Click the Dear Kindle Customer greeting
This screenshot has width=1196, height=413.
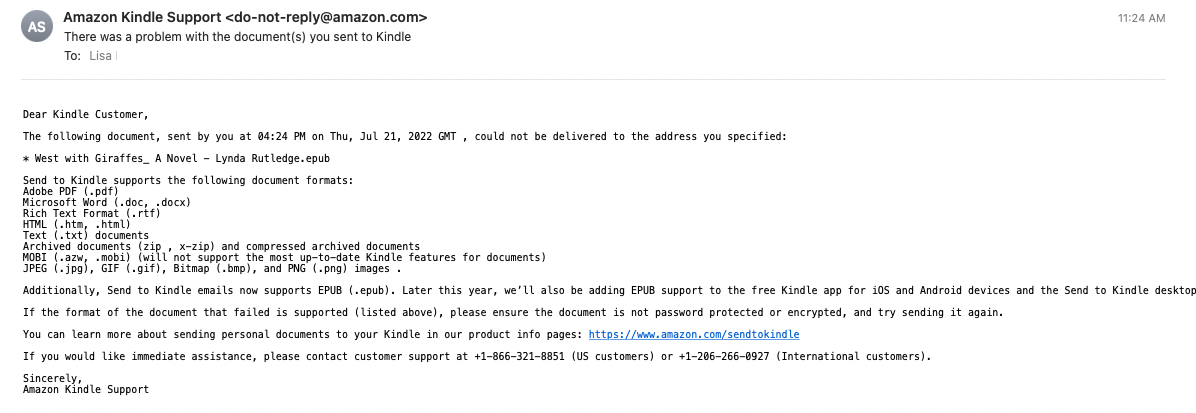click(x=85, y=114)
